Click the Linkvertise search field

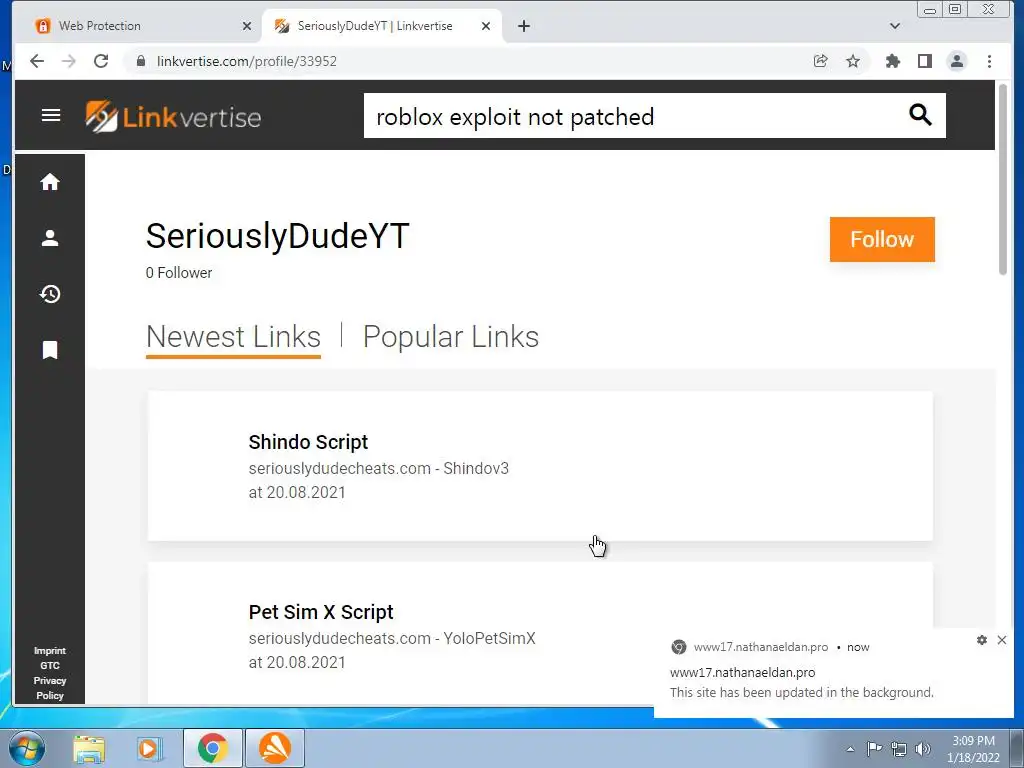(x=633, y=116)
